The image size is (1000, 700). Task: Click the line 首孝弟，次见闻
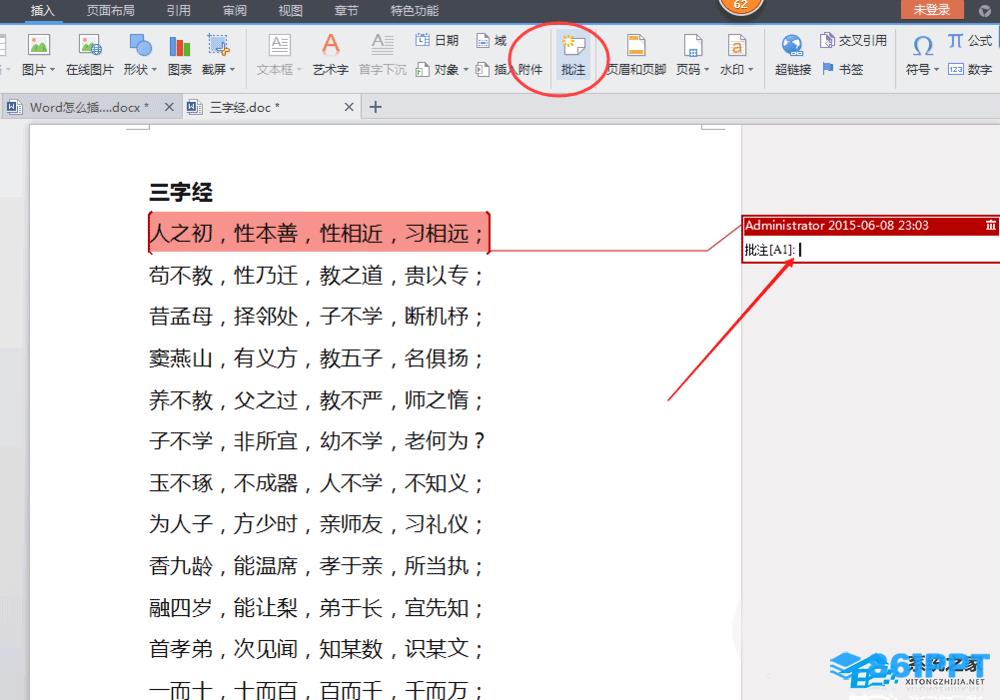click(x=316, y=649)
